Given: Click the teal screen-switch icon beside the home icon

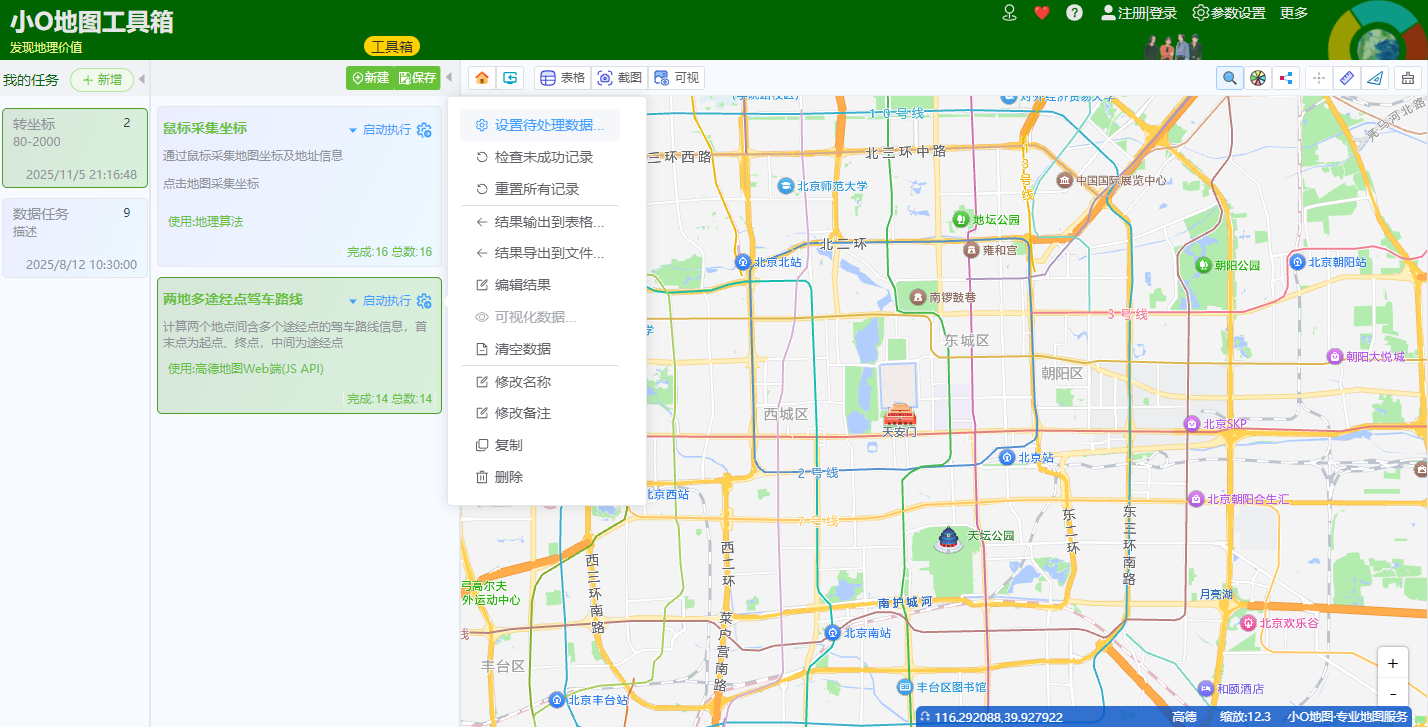Looking at the screenshot, I should click(510, 78).
